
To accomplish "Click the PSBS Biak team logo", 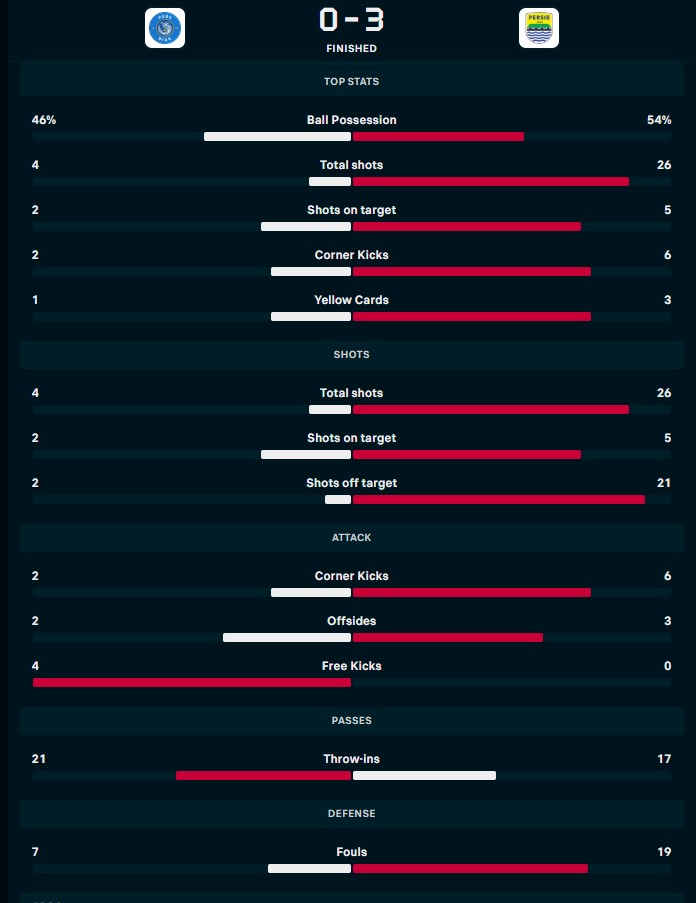I will [x=164, y=28].
